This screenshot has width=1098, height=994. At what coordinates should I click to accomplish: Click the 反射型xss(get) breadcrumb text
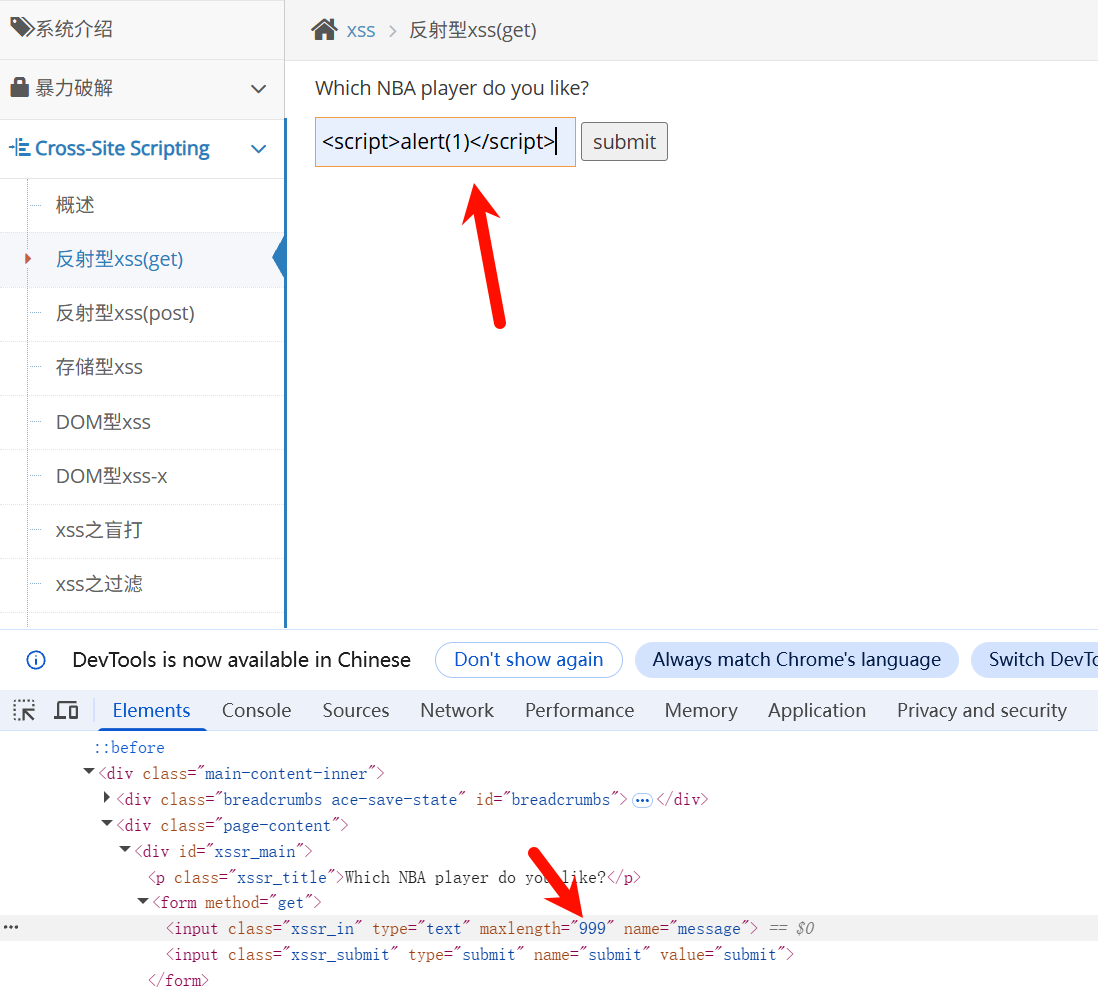click(x=473, y=31)
